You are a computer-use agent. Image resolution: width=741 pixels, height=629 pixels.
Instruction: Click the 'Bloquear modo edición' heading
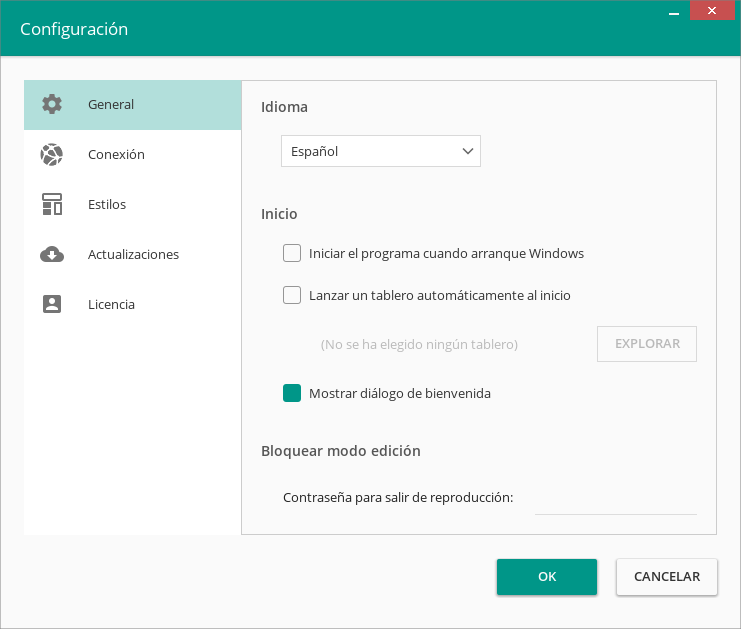click(x=341, y=451)
